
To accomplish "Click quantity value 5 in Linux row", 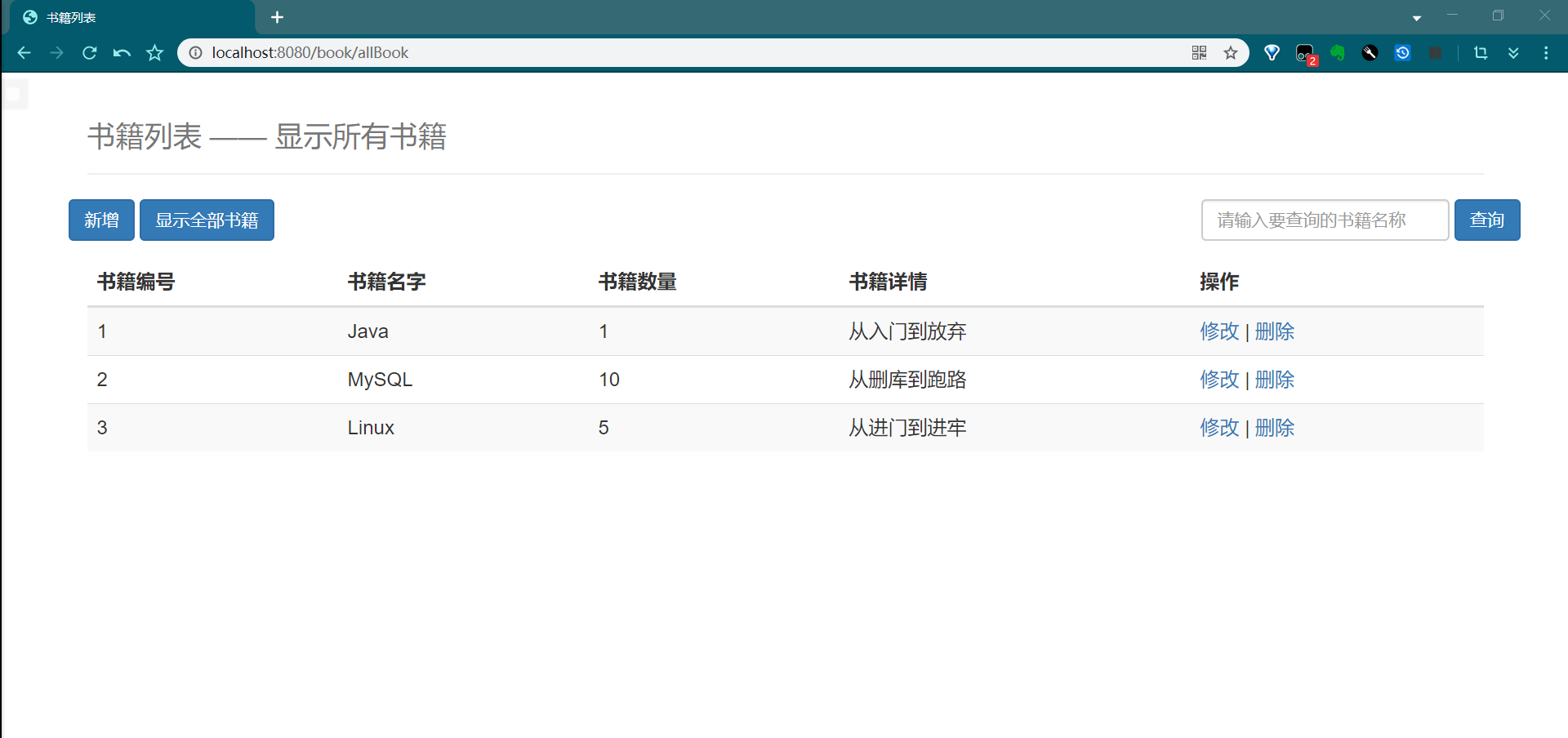I will coord(604,428).
